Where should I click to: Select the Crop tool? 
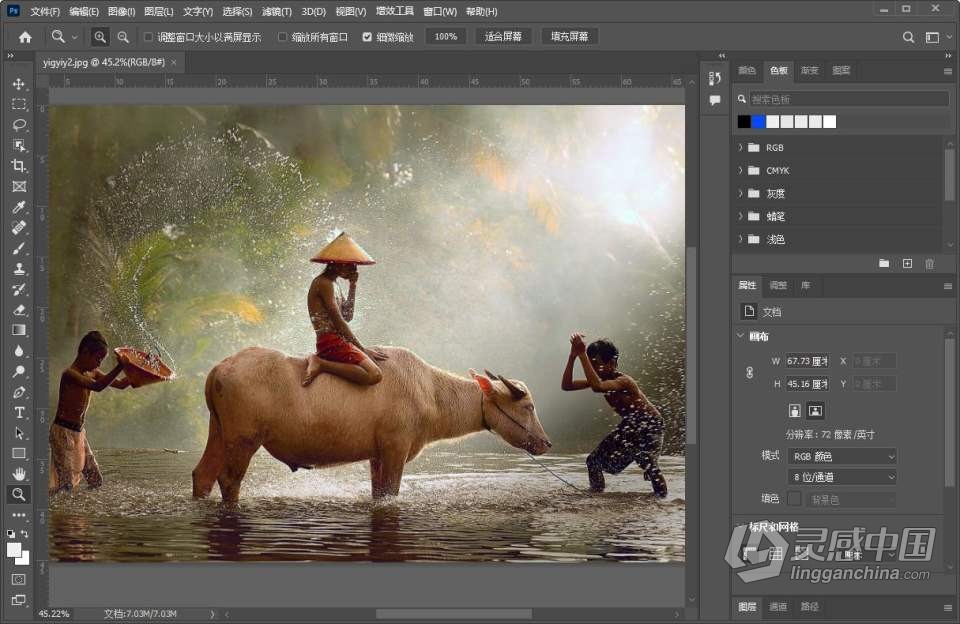[x=19, y=165]
